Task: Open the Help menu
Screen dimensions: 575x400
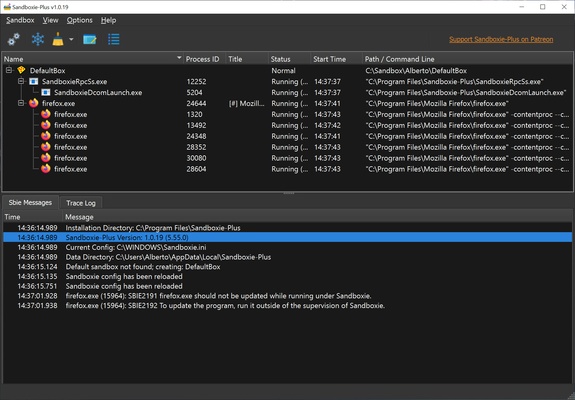Action: click(109, 20)
